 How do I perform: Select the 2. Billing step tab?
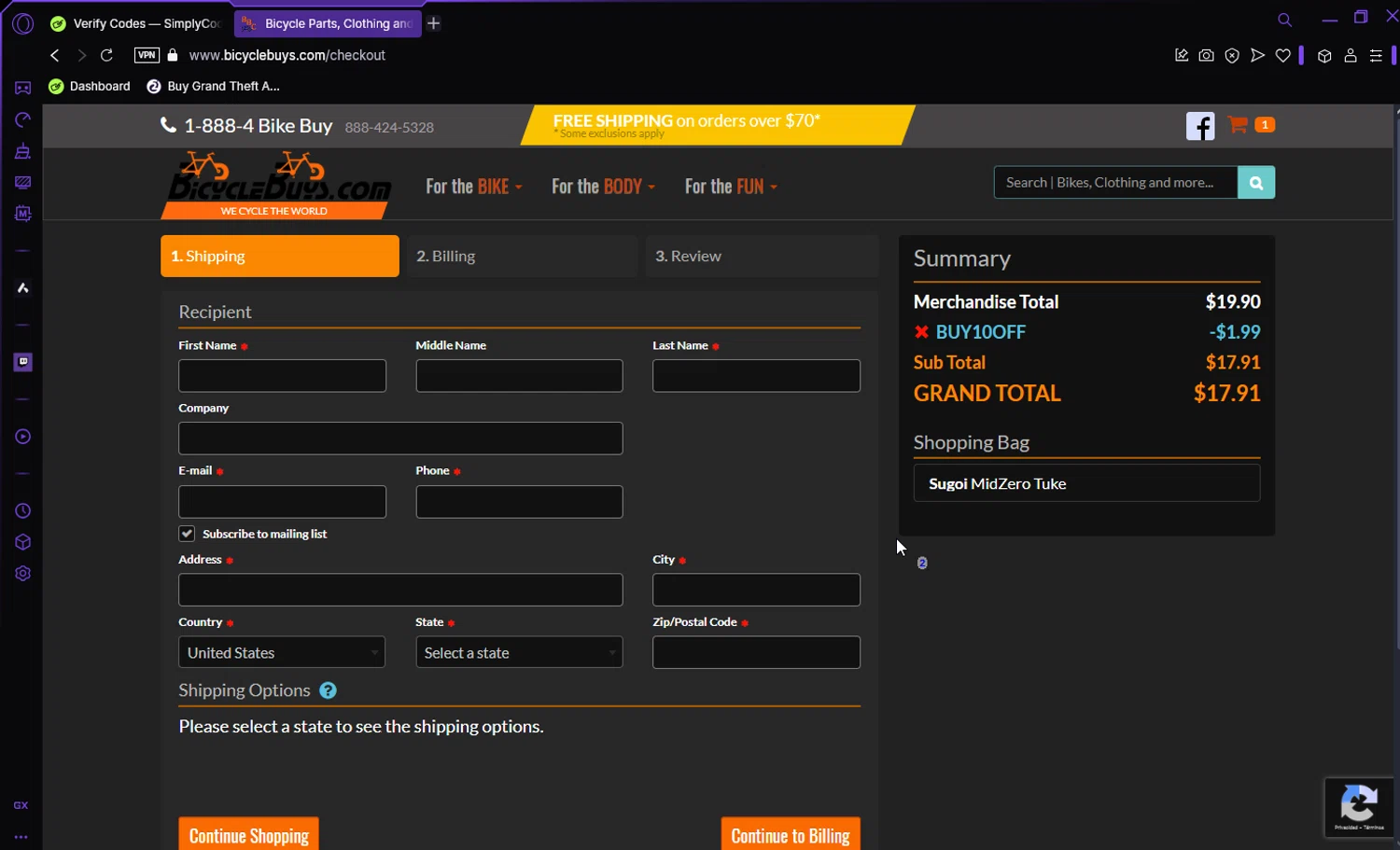522,256
